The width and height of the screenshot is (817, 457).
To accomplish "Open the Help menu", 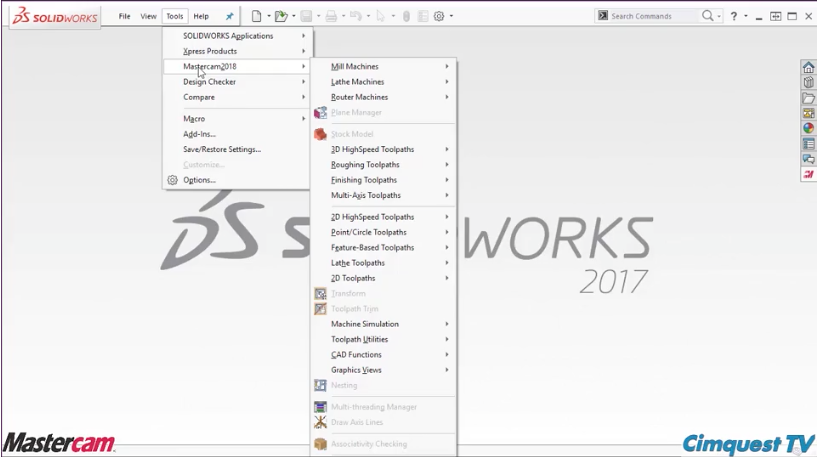I will 201,16.
